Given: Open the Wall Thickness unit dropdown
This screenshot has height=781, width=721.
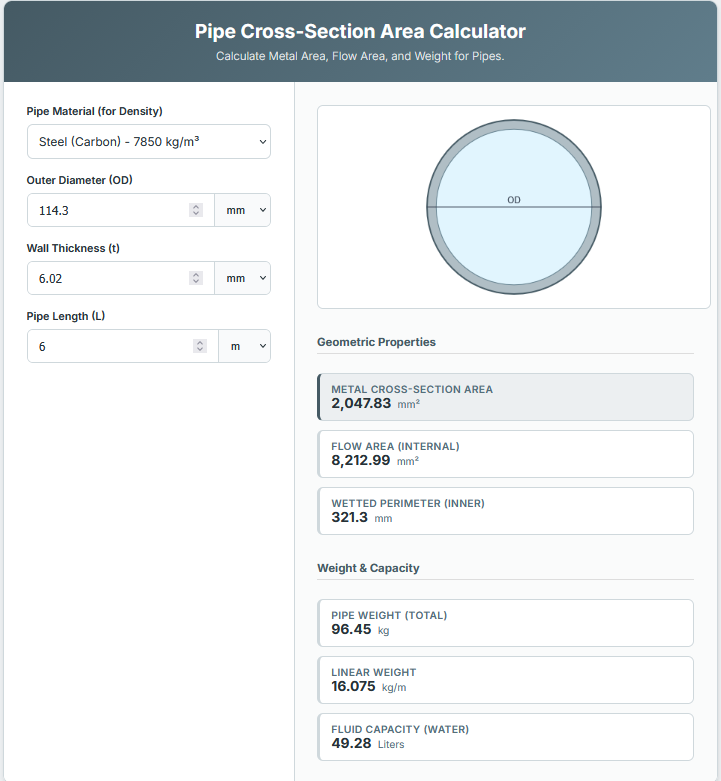Looking at the screenshot, I should pyautogui.click(x=243, y=278).
